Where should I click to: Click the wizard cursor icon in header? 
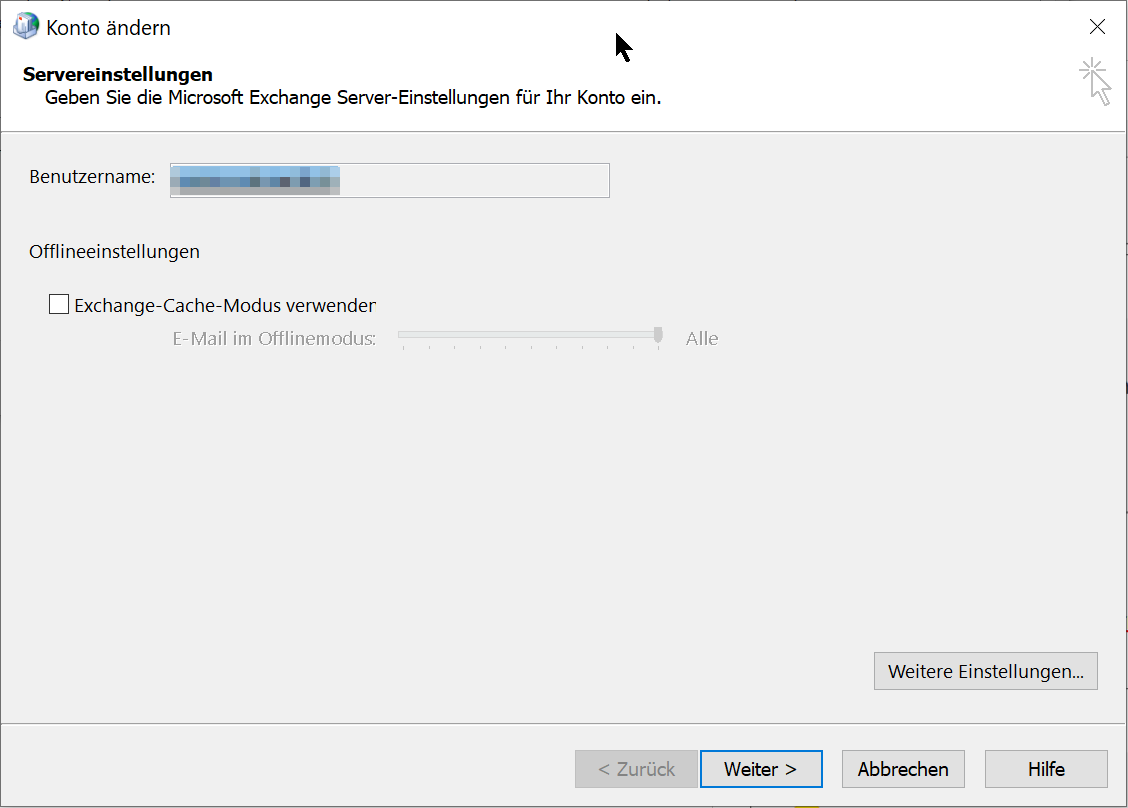(1095, 81)
